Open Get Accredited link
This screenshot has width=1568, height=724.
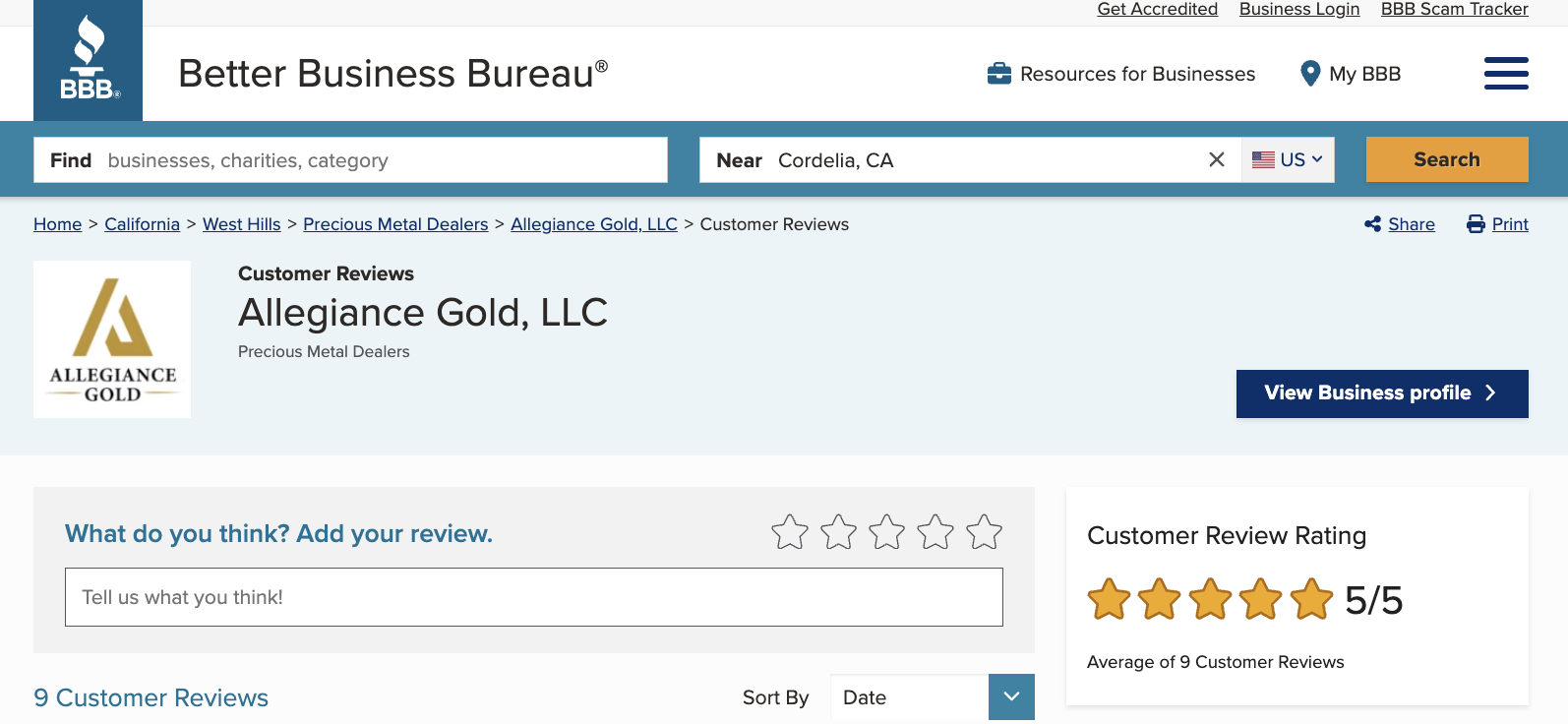coord(1158,9)
